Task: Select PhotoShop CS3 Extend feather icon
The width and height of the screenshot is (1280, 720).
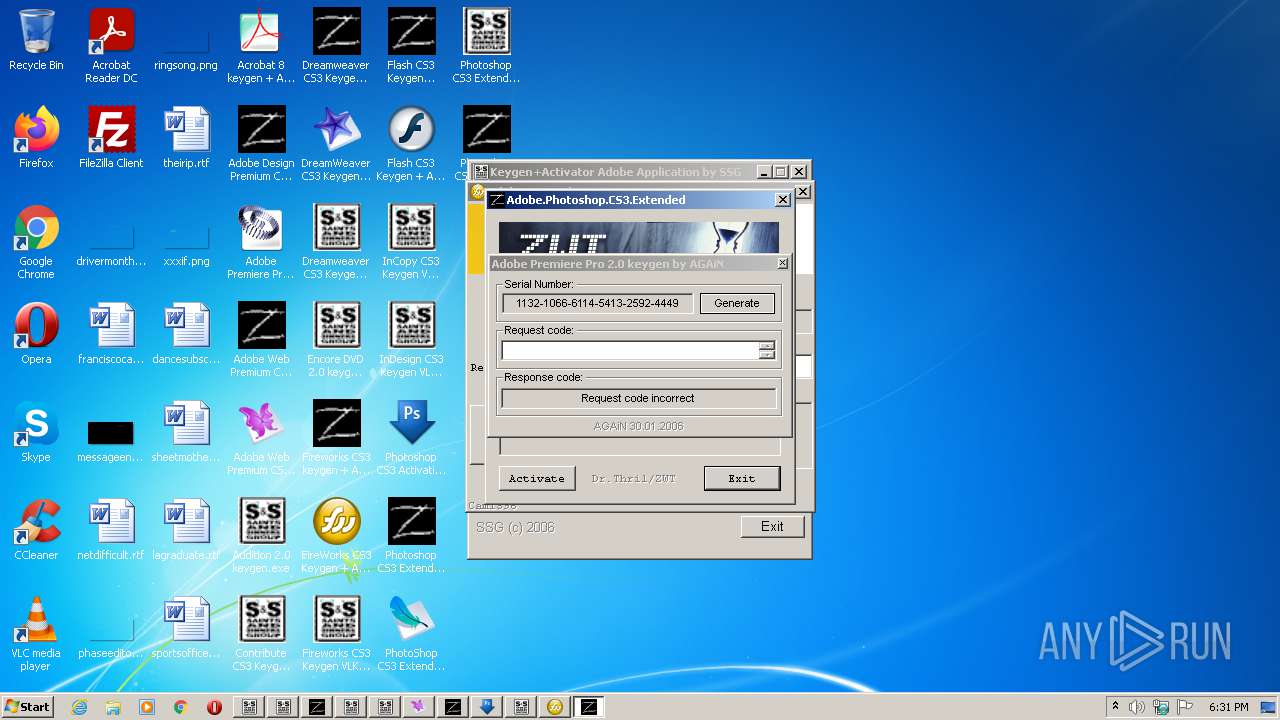Action: [x=411, y=634]
